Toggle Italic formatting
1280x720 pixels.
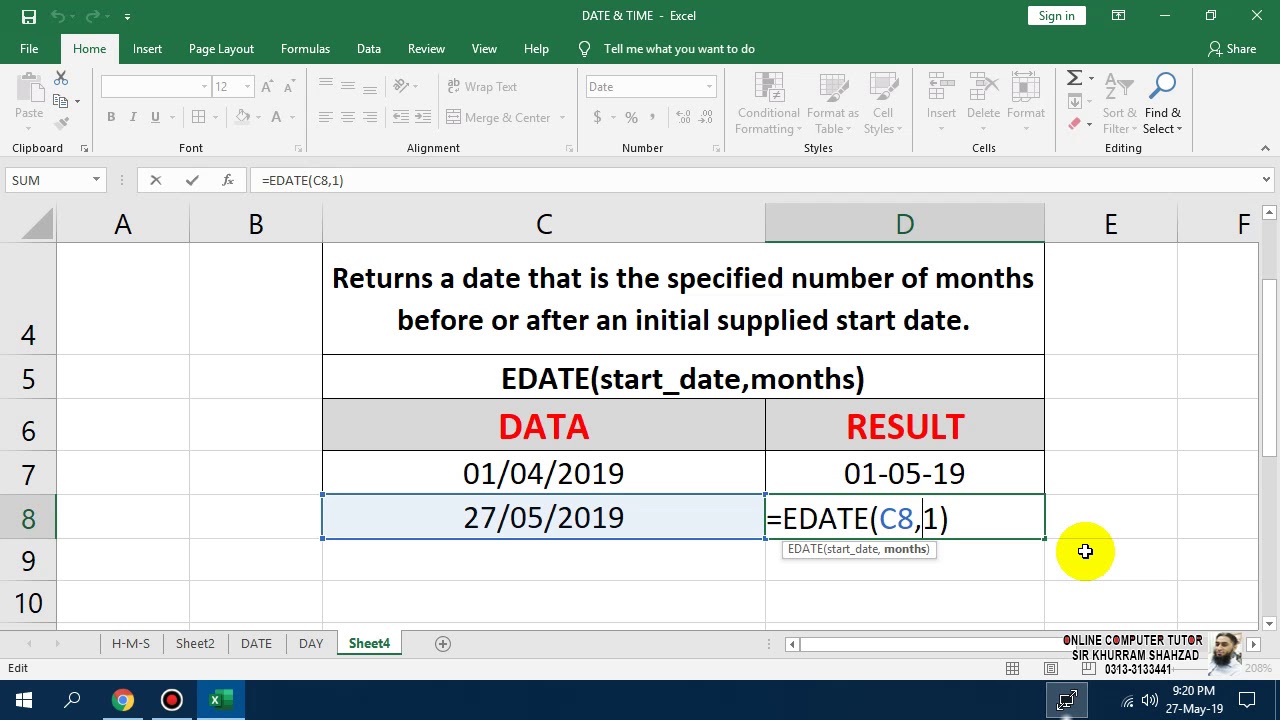(x=133, y=117)
